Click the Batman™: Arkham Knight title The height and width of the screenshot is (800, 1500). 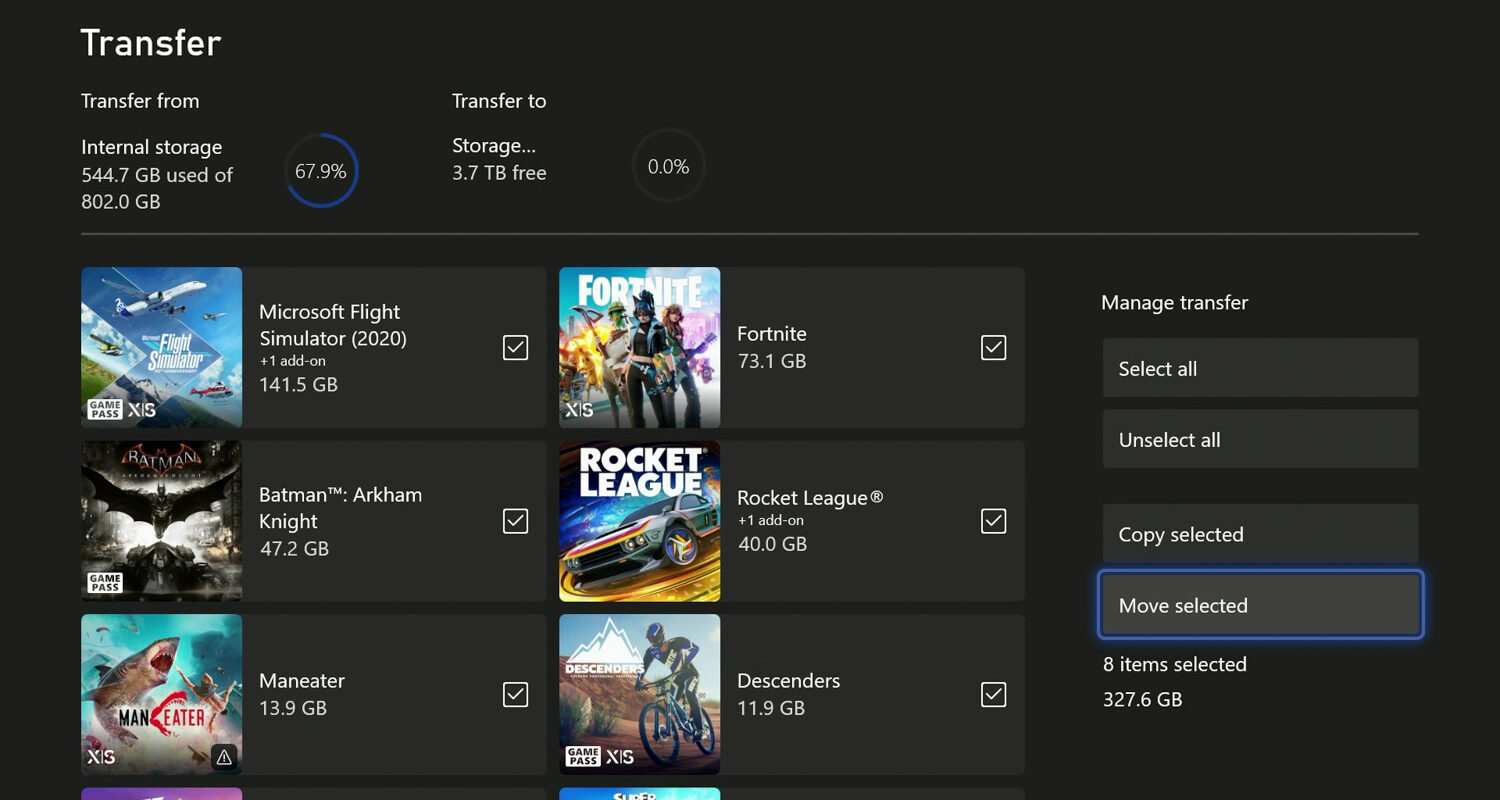point(340,508)
